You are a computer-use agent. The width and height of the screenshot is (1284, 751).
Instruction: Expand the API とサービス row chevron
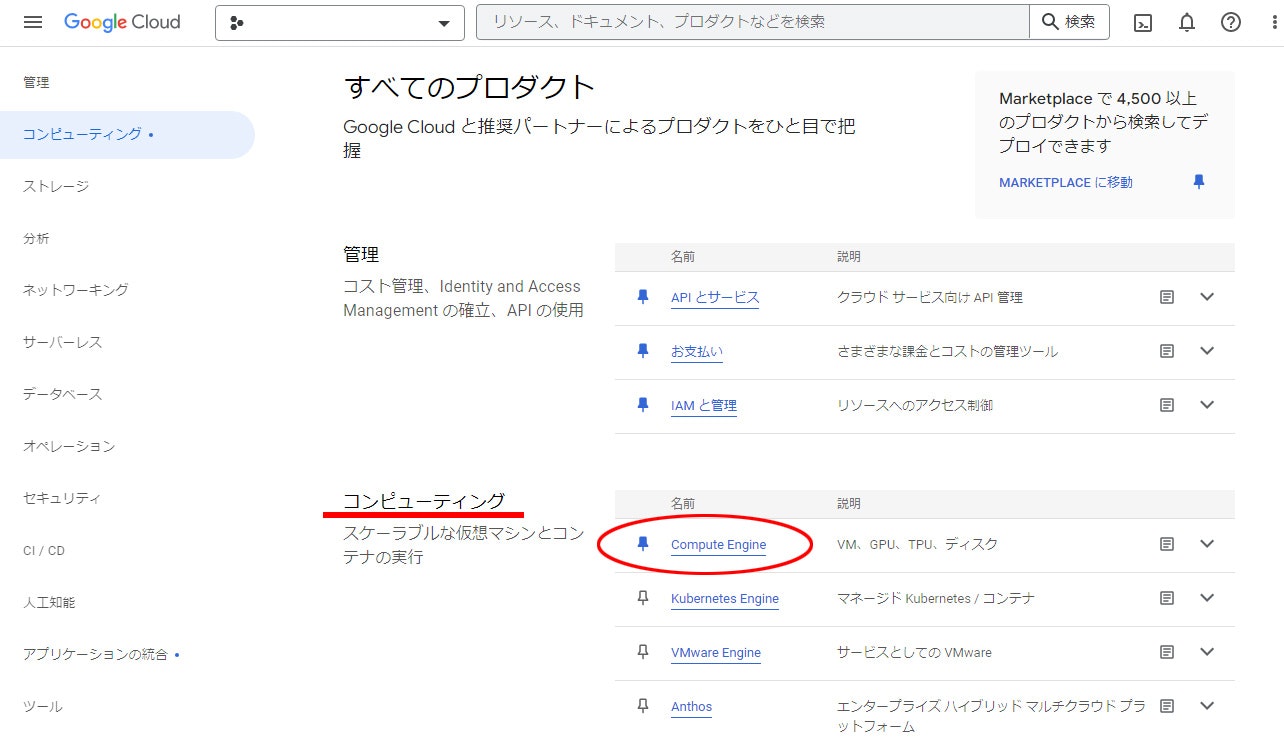click(1207, 297)
